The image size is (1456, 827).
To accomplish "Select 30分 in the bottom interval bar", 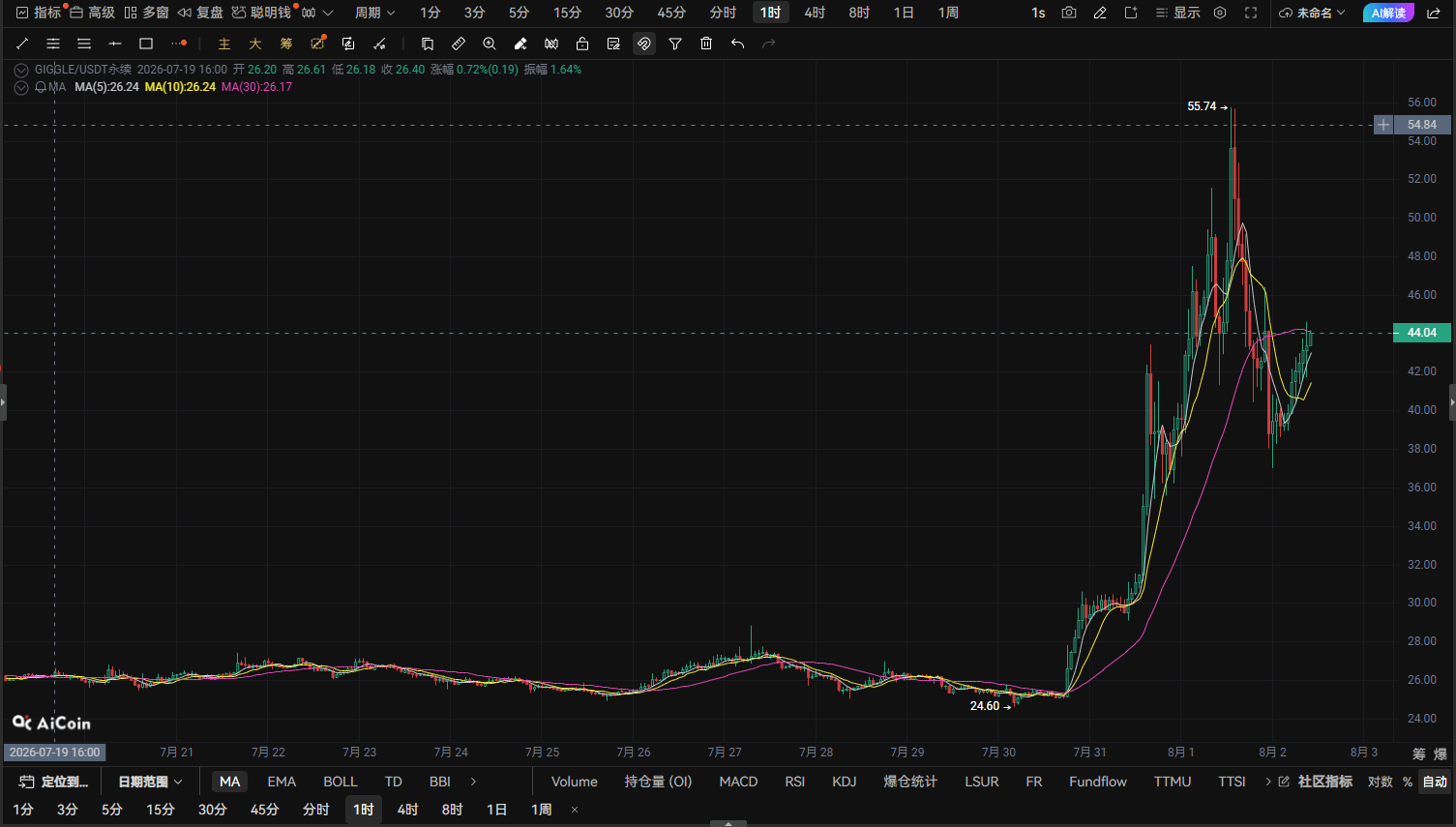I will click(x=213, y=810).
